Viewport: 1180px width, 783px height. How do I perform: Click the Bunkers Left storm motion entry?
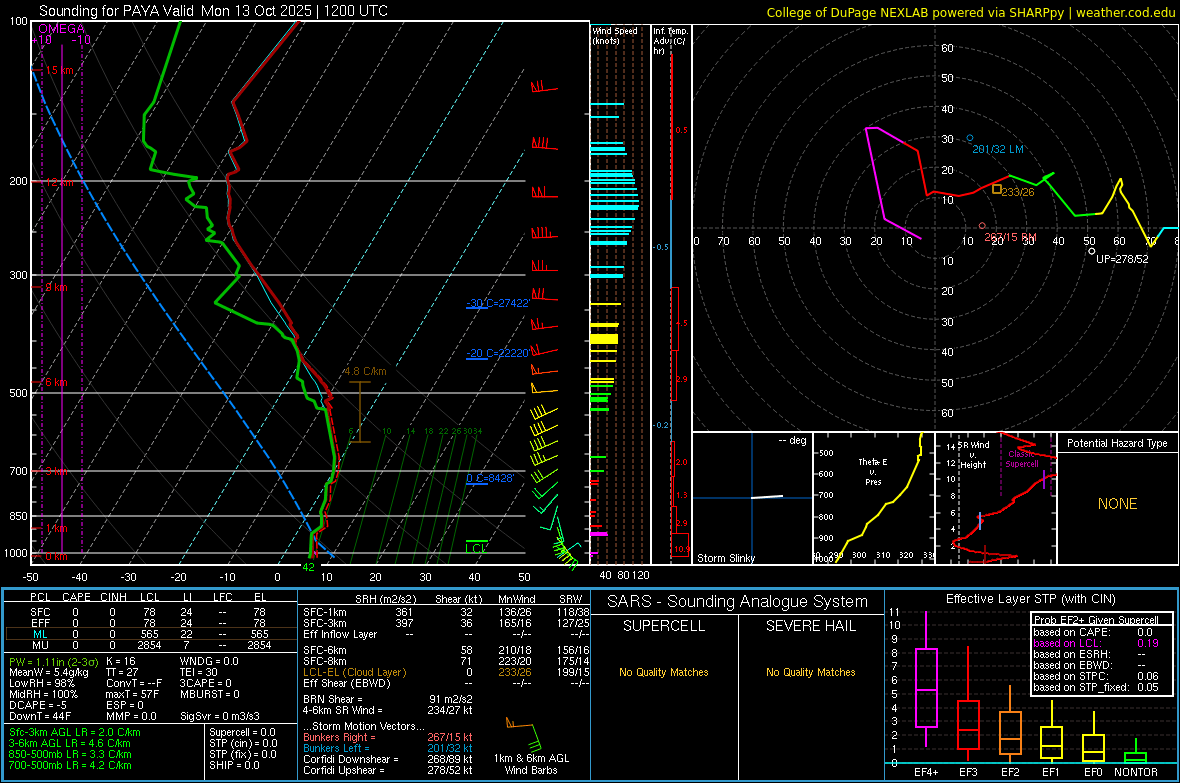(388, 748)
